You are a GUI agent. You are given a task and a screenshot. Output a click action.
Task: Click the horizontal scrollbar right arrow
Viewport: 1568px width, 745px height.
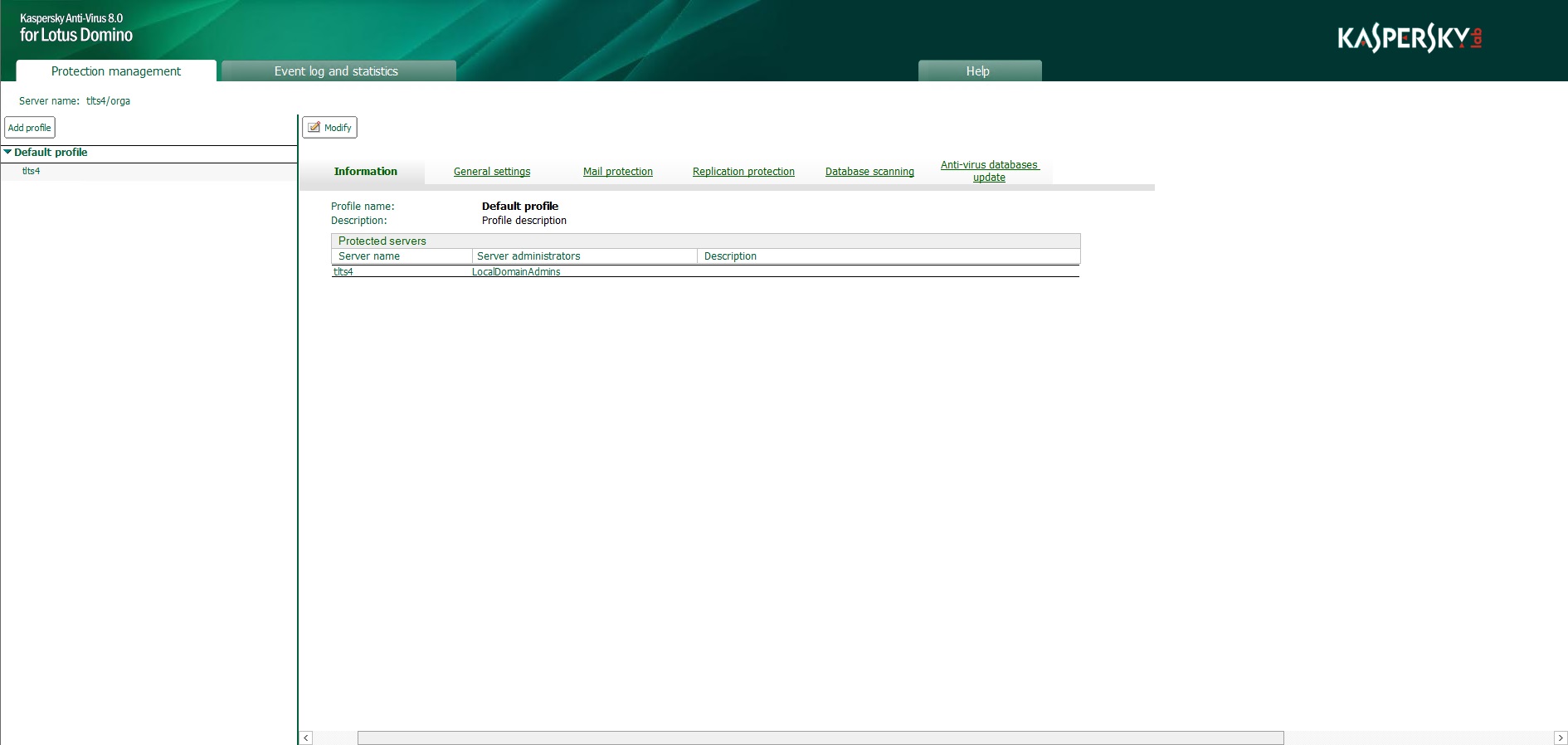point(1561,738)
